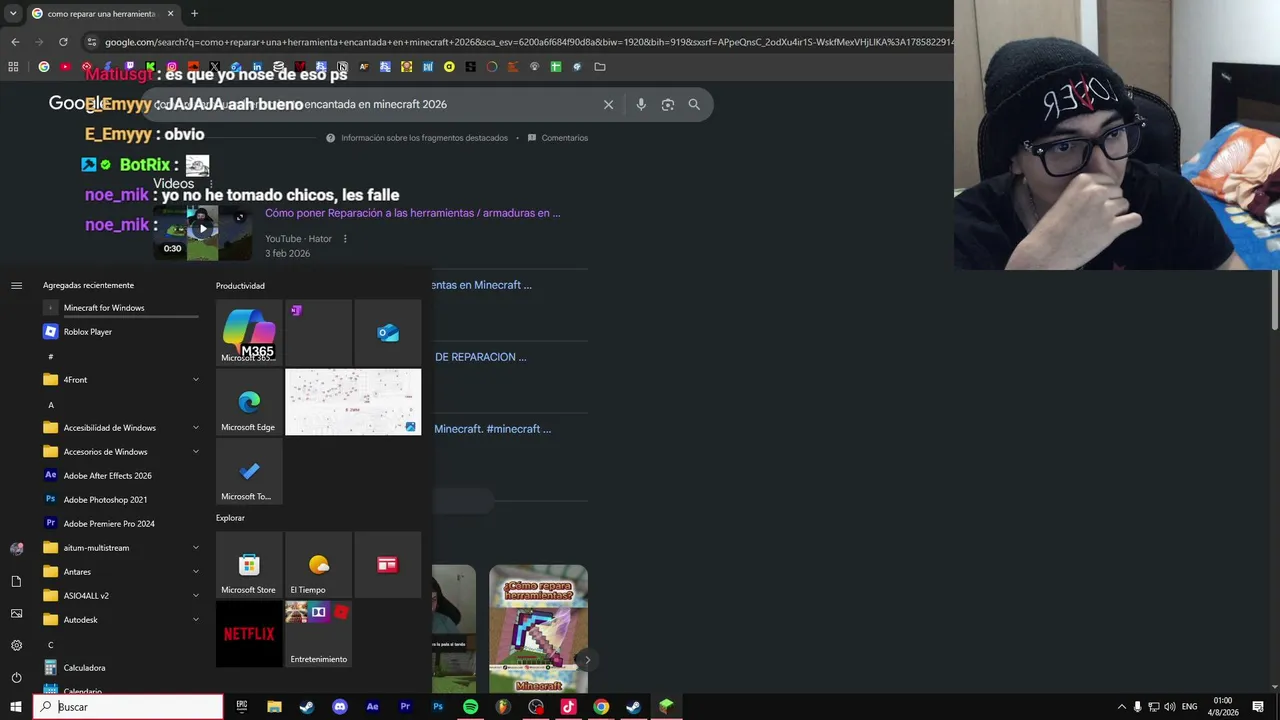Select the 'como reparar una herramienta' tab
Image resolution: width=1280 pixels, height=720 pixels.
pyautogui.click(x=102, y=14)
